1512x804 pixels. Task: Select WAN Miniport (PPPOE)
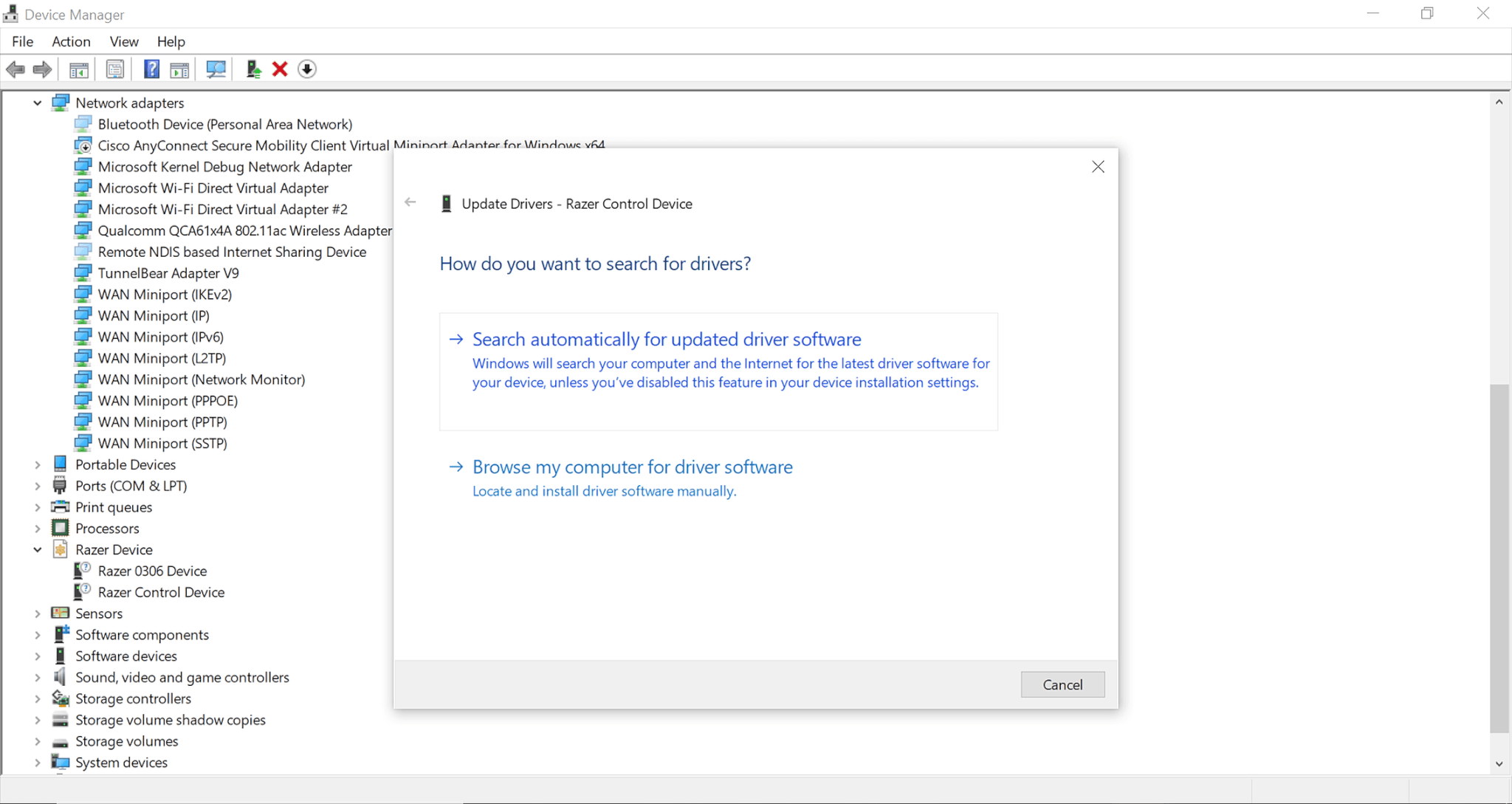pyautogui.click(x=168, y=401)
